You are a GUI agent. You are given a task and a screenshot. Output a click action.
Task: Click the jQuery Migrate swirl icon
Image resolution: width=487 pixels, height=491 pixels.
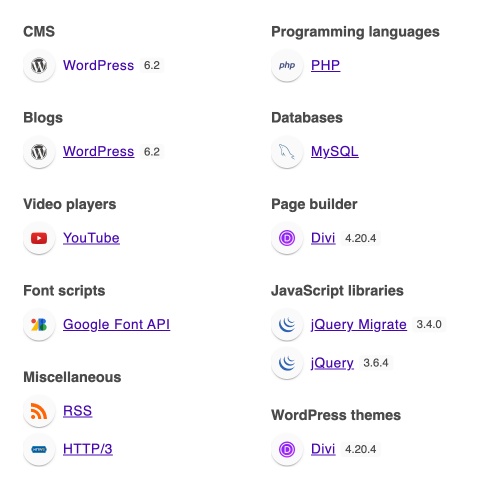[x=287, y=325]
